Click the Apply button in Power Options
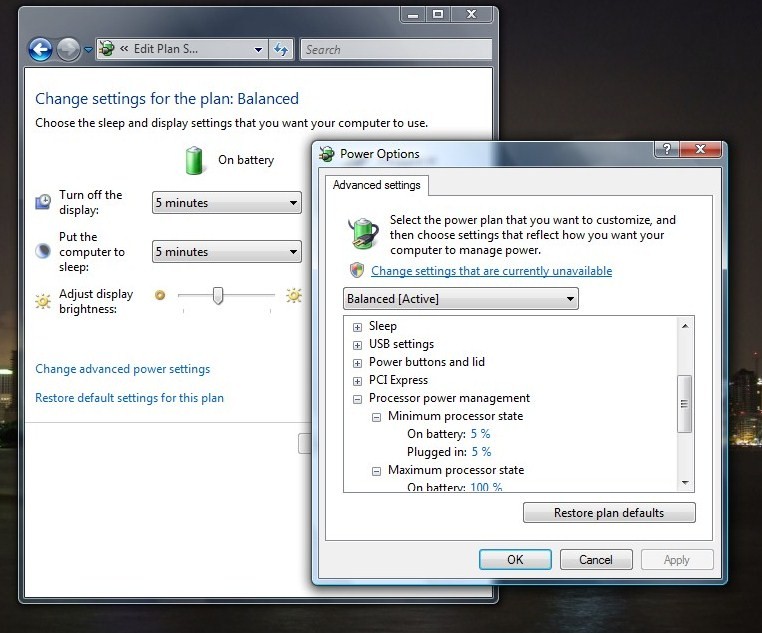Image resolution: width=762 pixels, height=633 pixels. [676, 560]
